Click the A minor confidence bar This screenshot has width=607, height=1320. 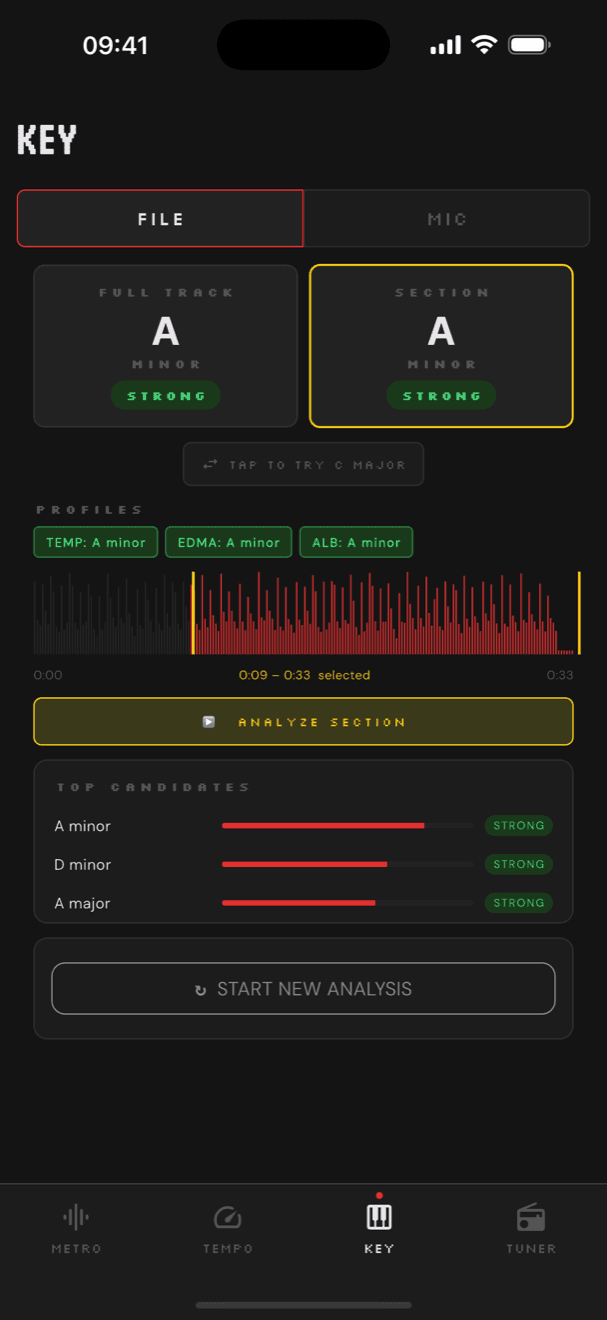click(x=348, y=826)
